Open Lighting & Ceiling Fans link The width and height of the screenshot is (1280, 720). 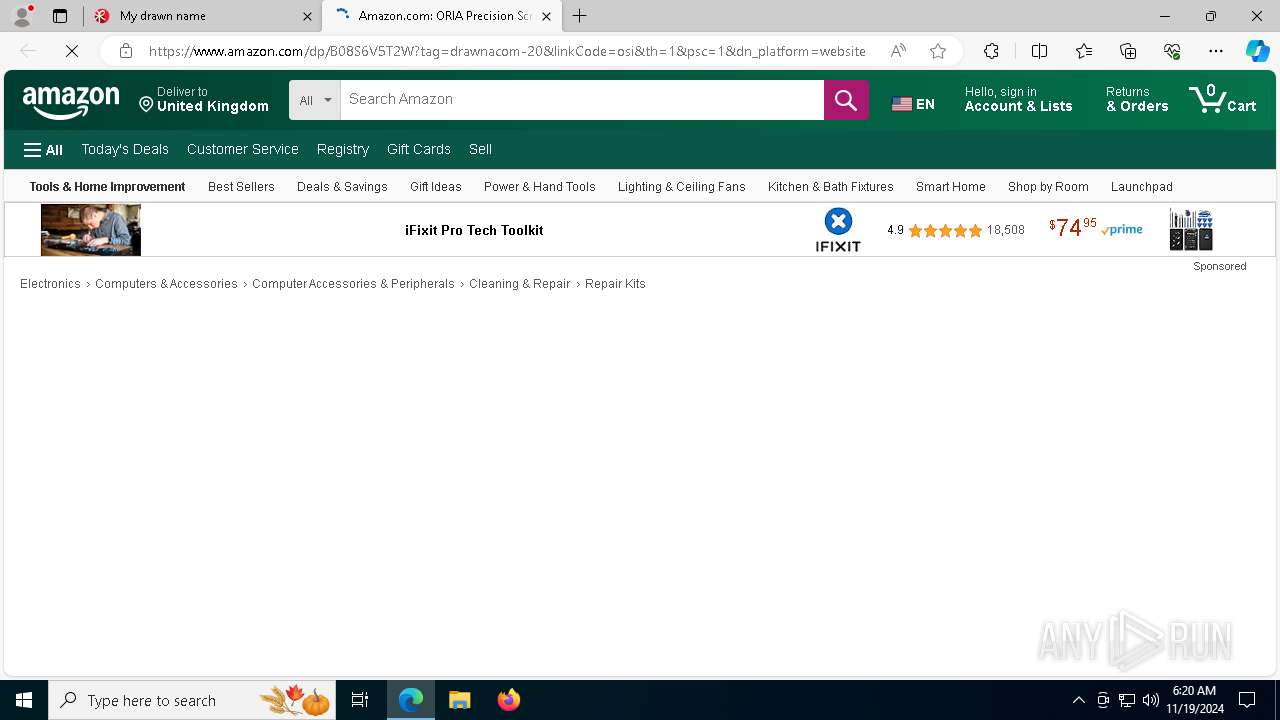tap(682, 187)
